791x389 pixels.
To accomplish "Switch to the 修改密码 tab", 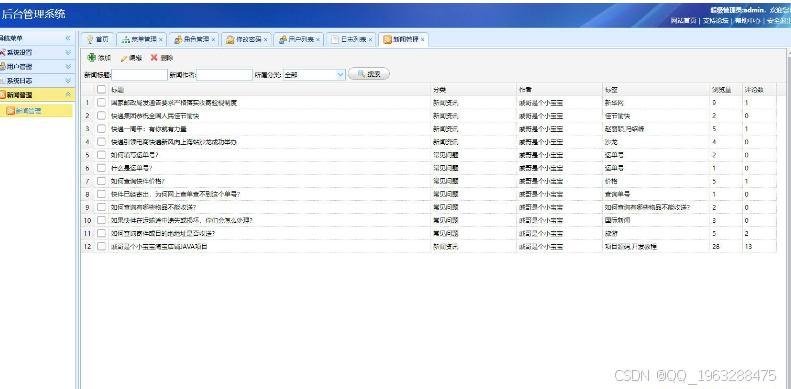I will [246, 39].
